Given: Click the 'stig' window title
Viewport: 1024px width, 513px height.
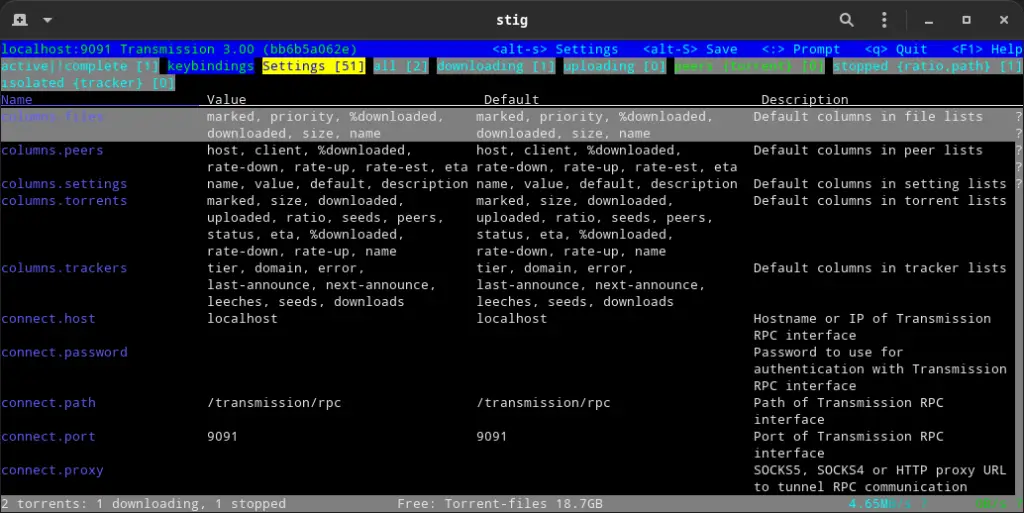Looking at the screenshot, I should pyautogui.click(x=511, y=20).
